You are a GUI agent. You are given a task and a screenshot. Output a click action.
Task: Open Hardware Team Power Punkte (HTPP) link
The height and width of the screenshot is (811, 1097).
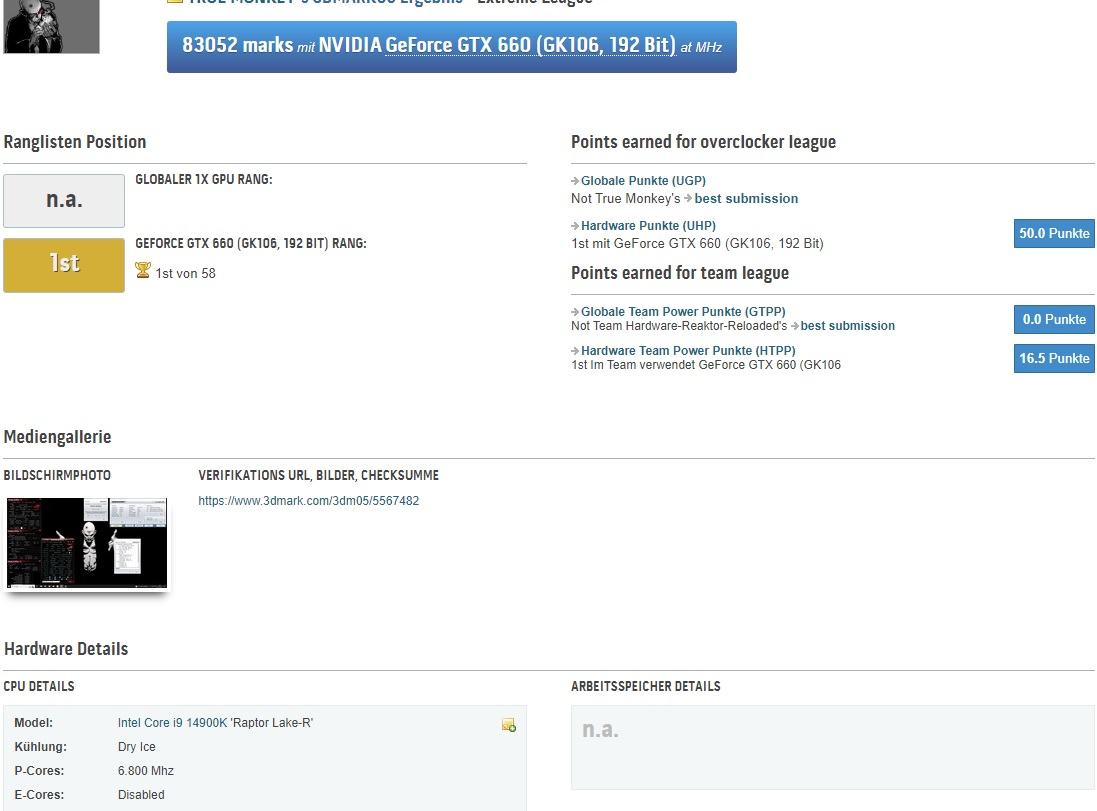pos(688,351)
